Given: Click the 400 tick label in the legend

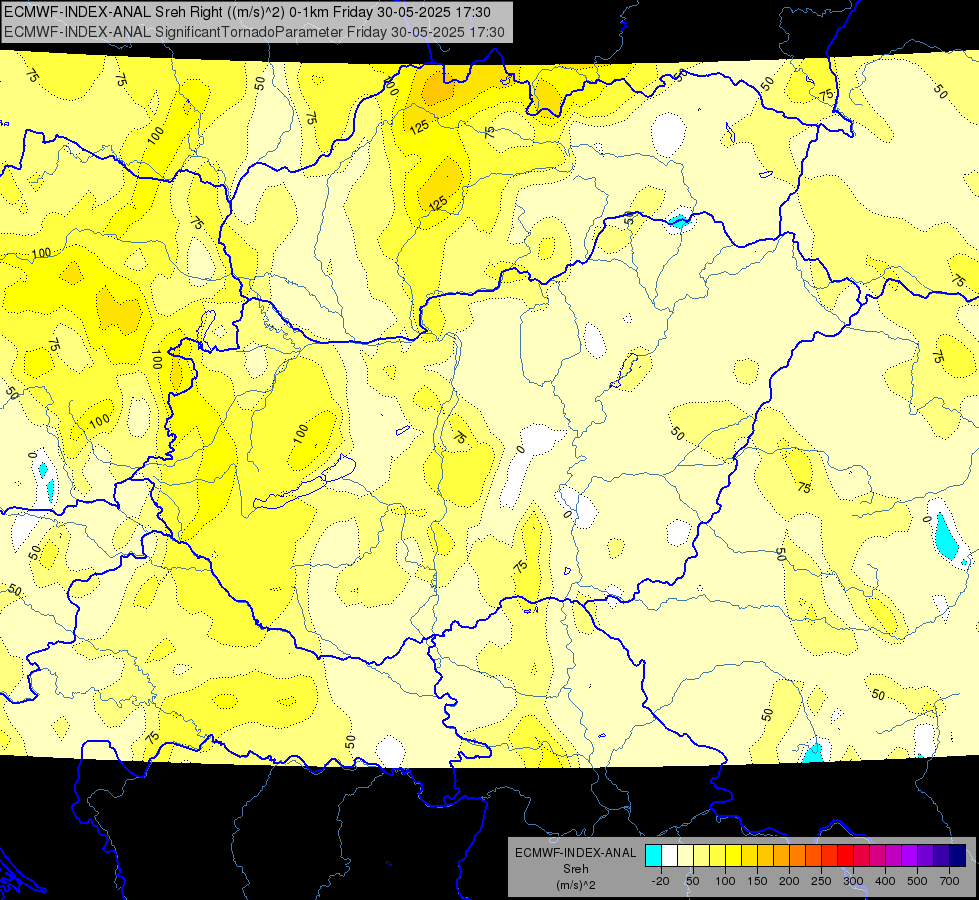Looking at the screenshot, I should (x=885, y=881).
